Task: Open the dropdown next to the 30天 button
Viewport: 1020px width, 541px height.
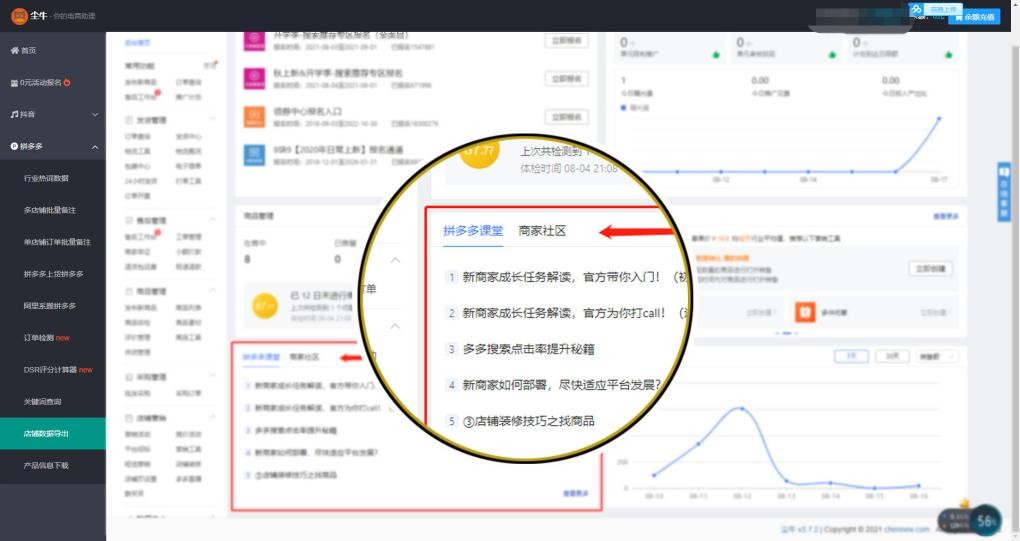Action: [936, 356]
